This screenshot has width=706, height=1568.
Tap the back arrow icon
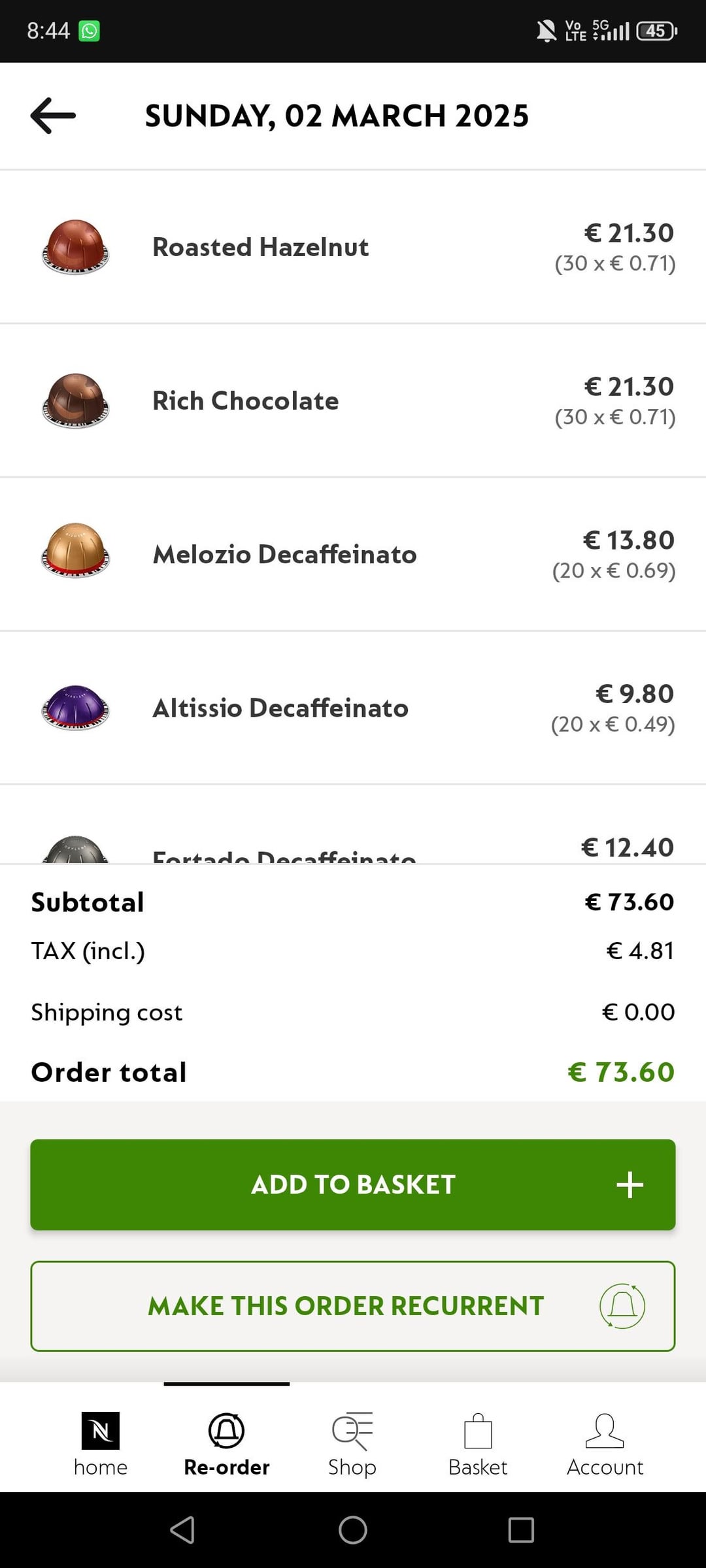click(x=53, y=116)
